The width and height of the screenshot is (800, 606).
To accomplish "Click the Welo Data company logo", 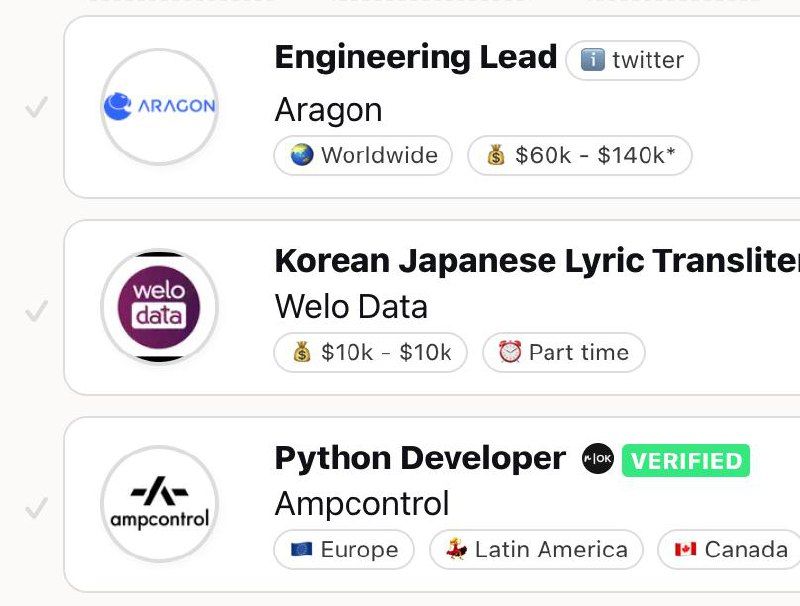I will (x=160, y=306).
